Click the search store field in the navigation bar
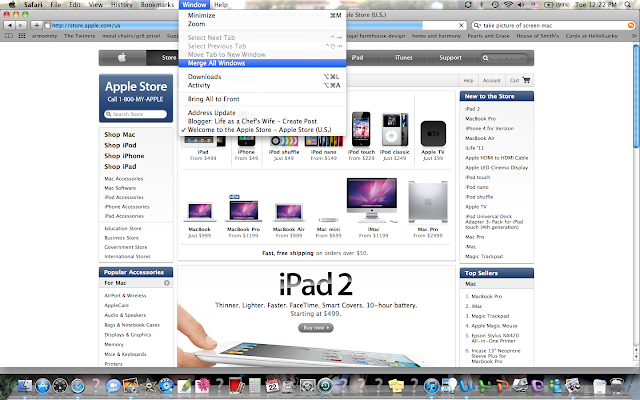 tap(504, 58)
